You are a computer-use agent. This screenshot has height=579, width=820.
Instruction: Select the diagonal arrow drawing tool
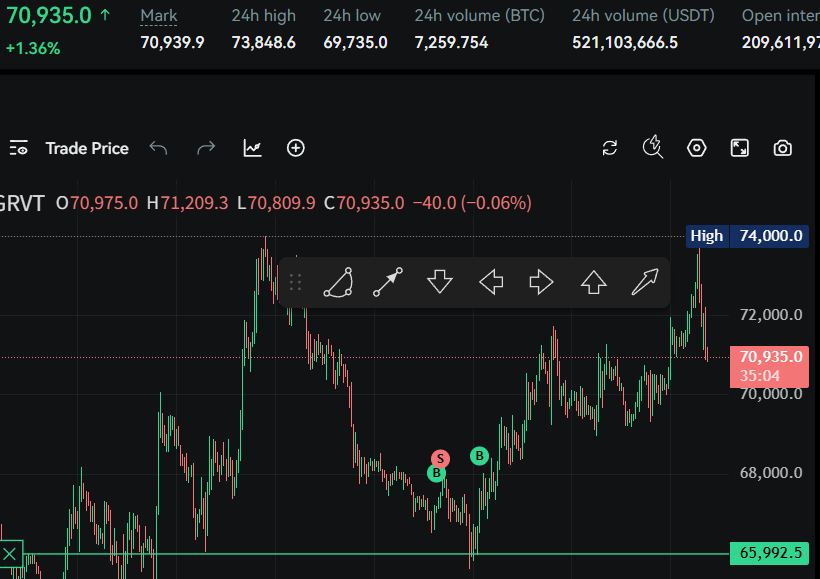pos(645,282)
